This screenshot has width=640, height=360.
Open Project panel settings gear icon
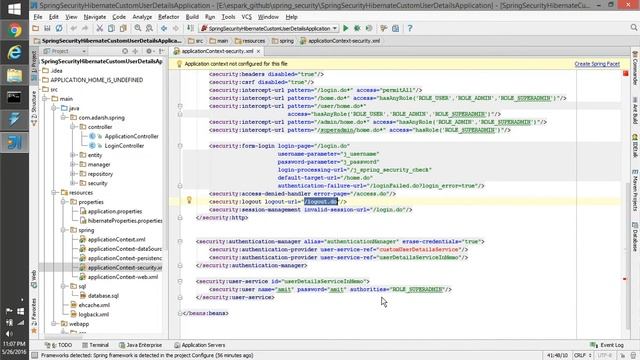pos(149,51)
